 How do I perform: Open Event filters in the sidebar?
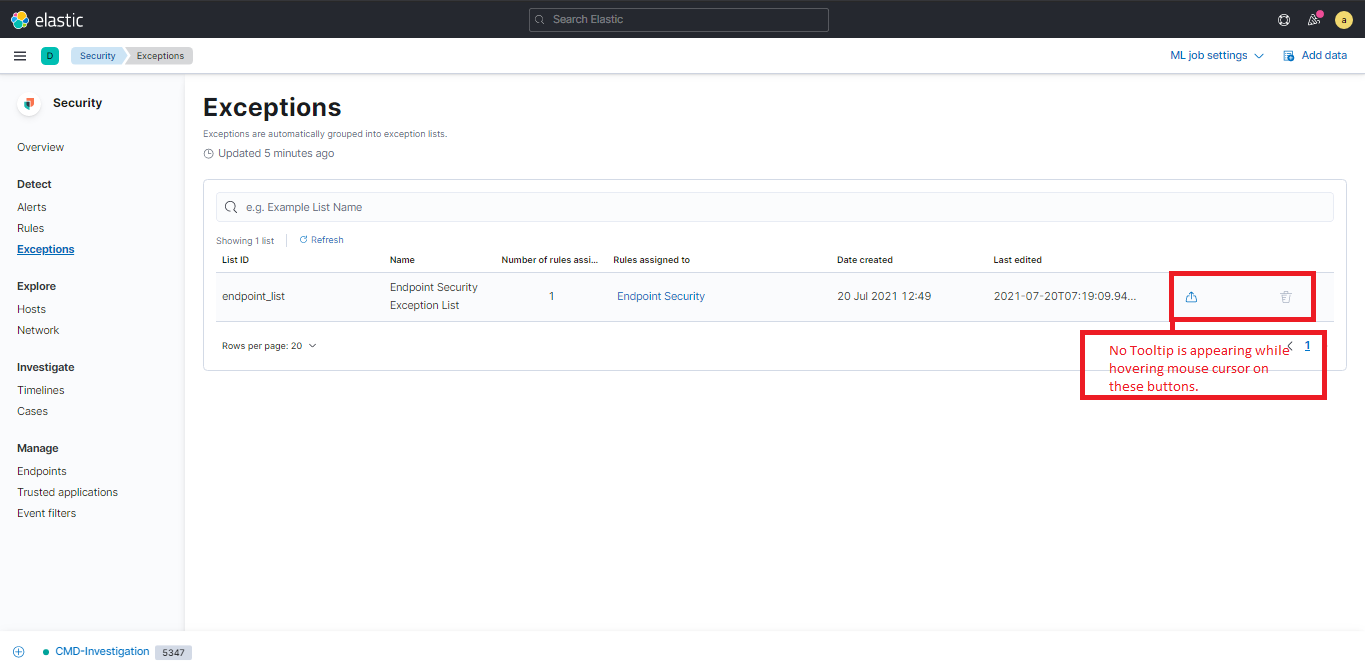(46, 513)
